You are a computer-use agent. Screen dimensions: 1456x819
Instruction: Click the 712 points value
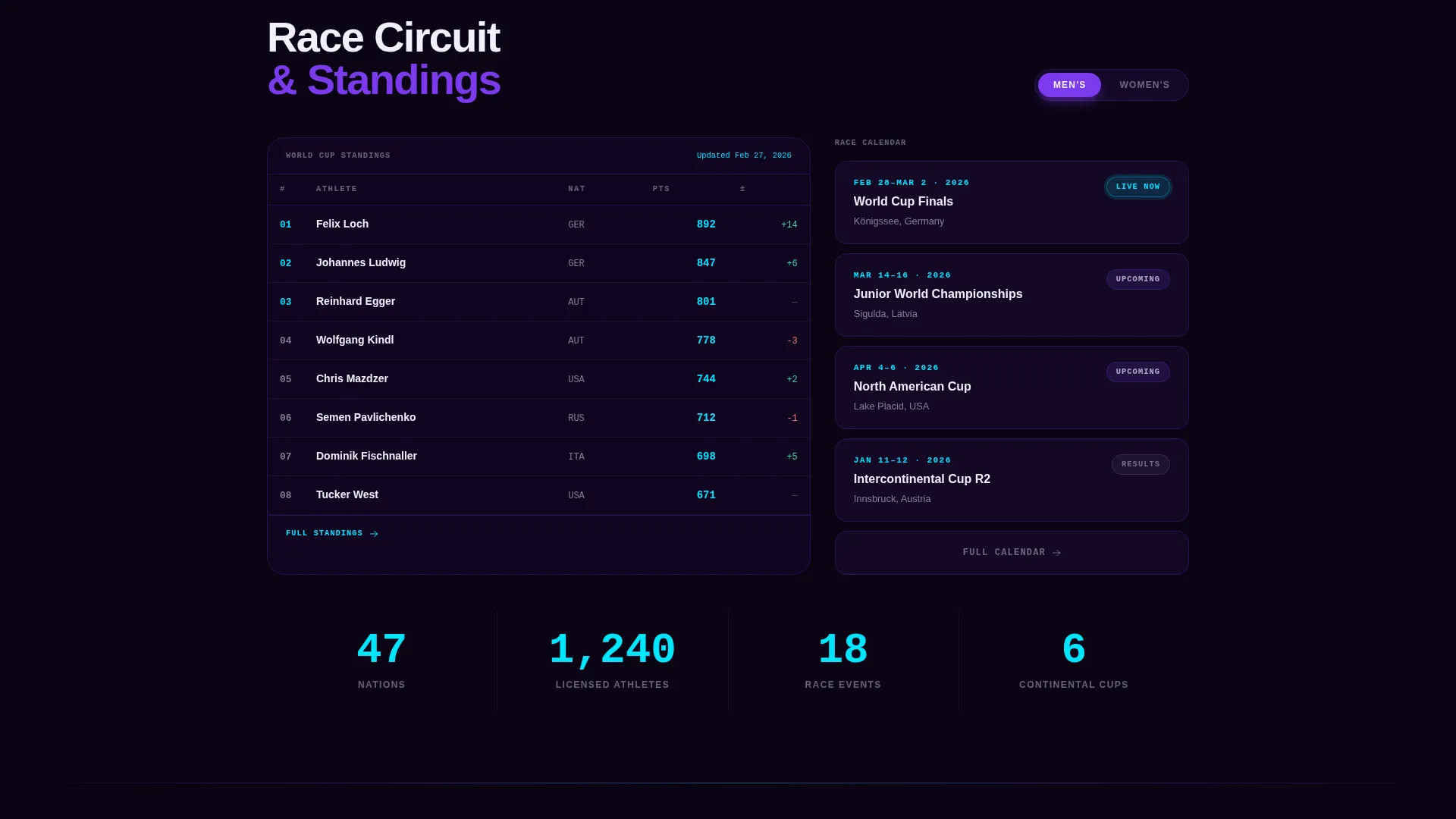click(x=706, y=418)
